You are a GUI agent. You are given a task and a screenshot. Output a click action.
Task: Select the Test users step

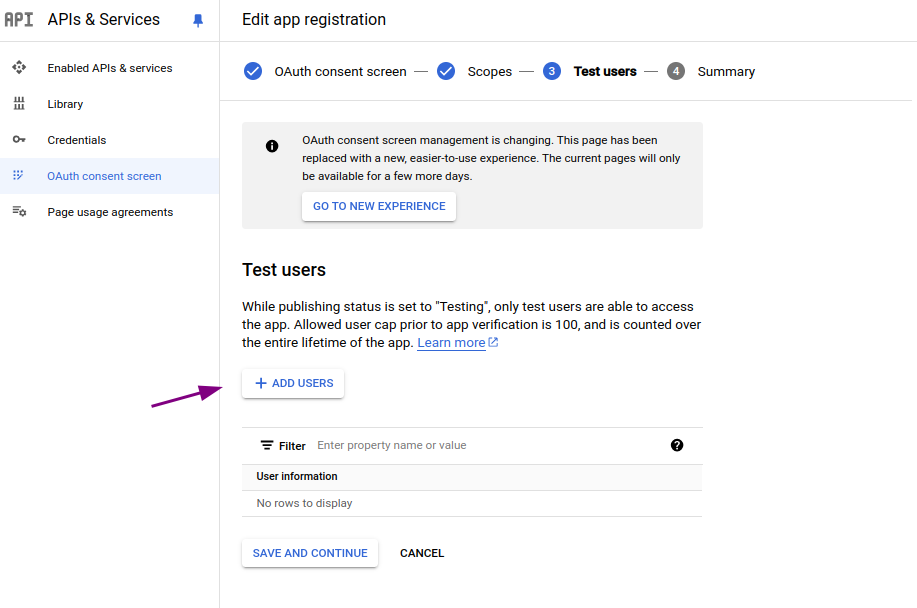pyautogui.click(x=551, y=71)
